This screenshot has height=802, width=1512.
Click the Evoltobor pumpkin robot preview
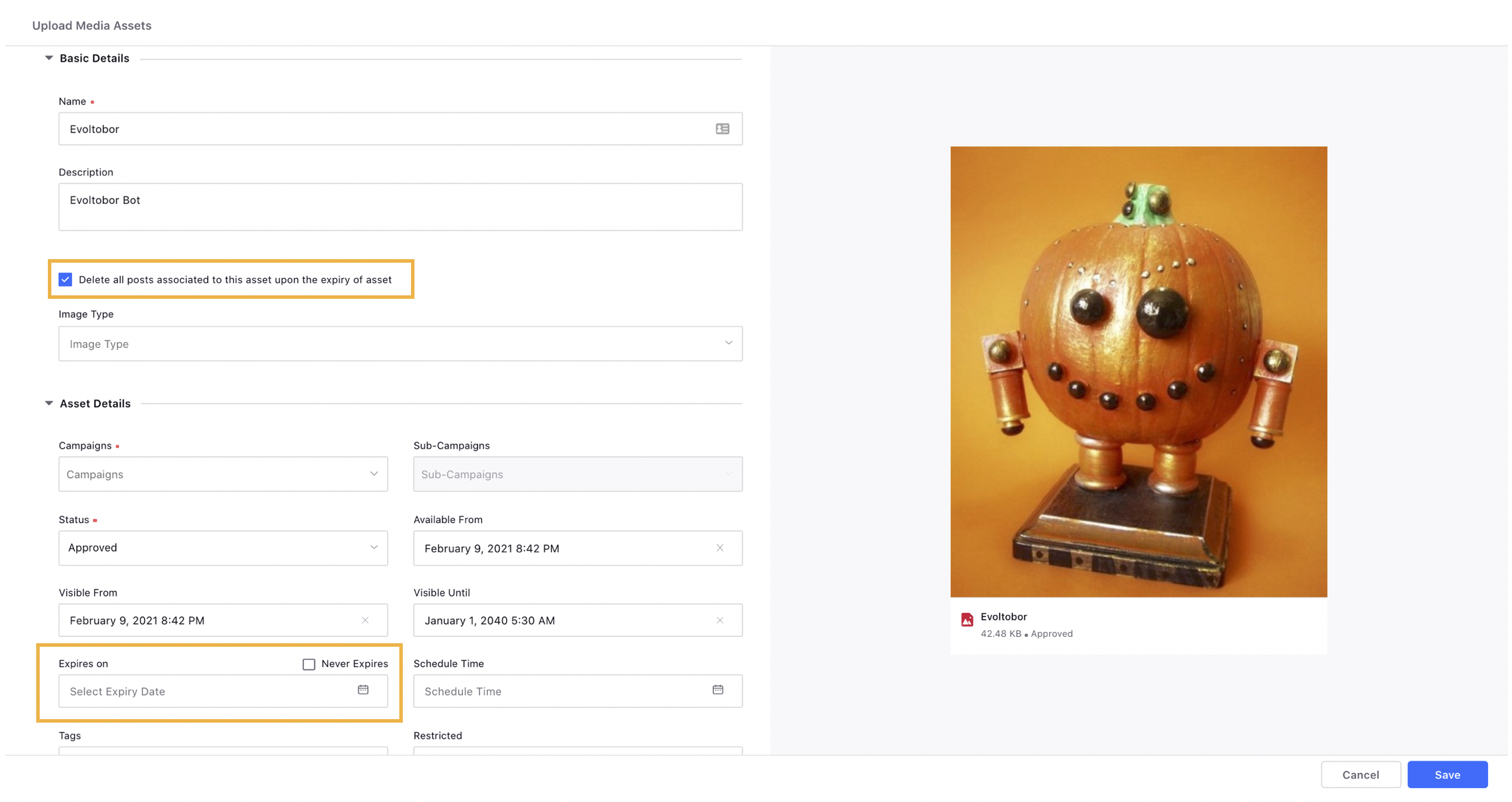[1138, 371]
